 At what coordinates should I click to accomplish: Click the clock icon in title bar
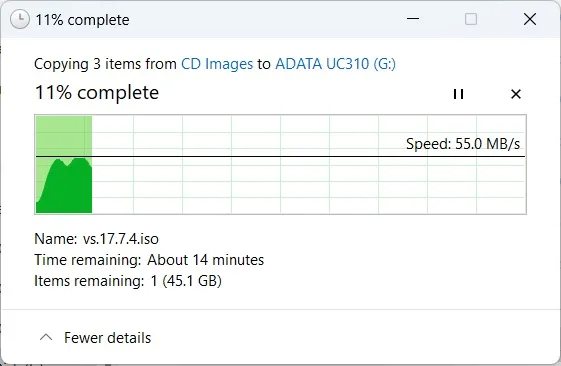[20, 19]
